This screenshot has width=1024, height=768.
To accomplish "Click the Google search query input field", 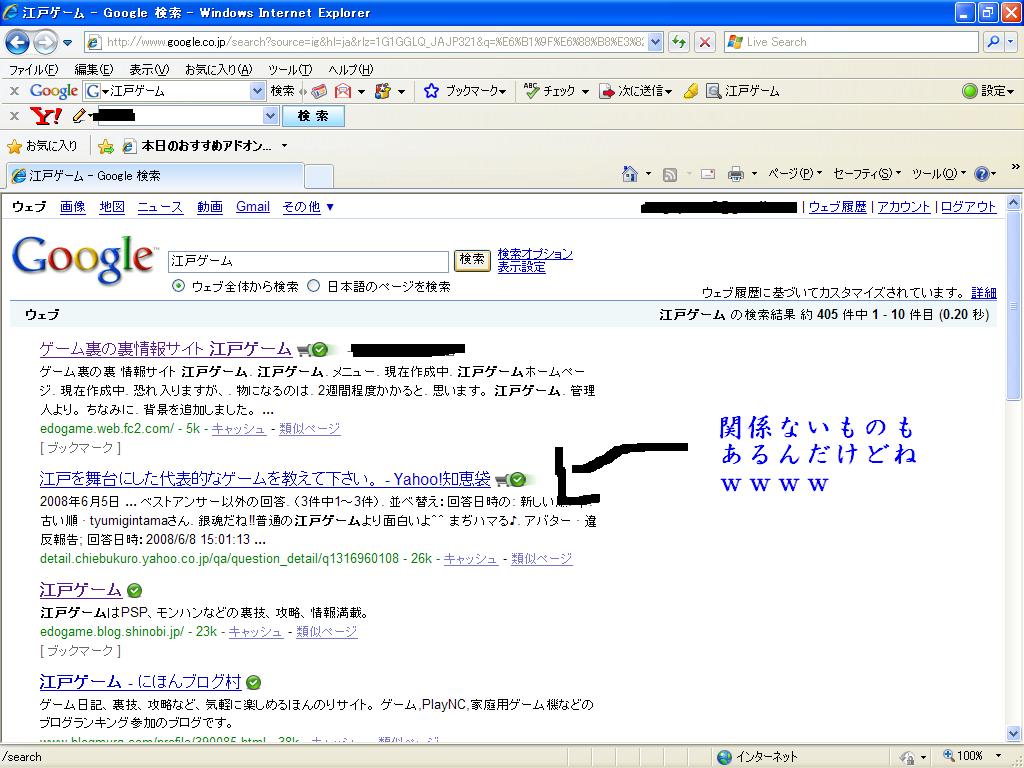I will (308, 261).
